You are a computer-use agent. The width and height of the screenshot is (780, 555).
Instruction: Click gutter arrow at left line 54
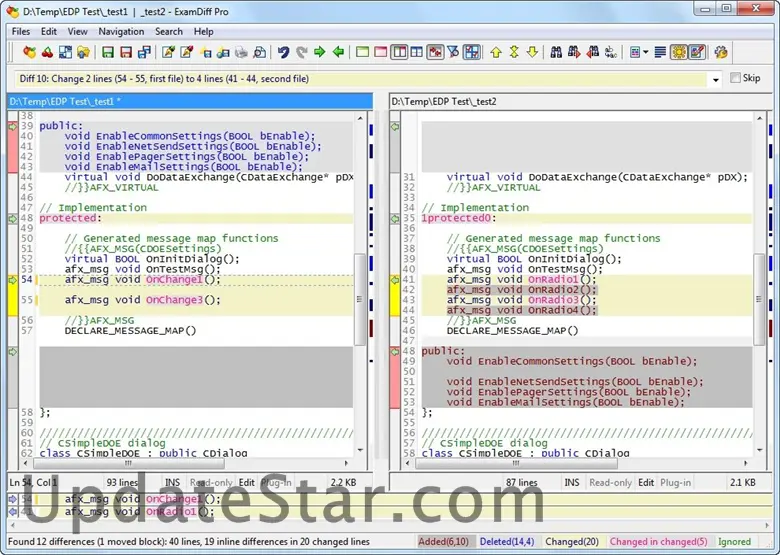[x=12, y=280]
